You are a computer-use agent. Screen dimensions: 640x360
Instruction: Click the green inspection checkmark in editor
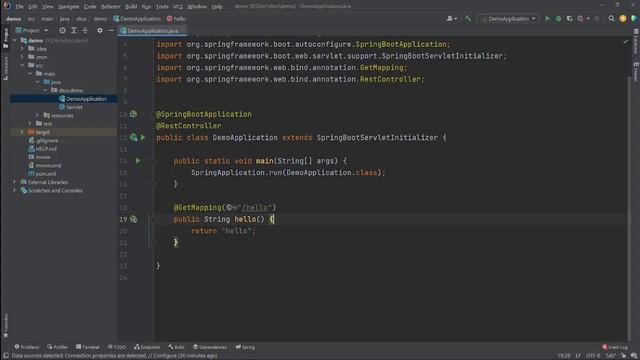(625, 42)
